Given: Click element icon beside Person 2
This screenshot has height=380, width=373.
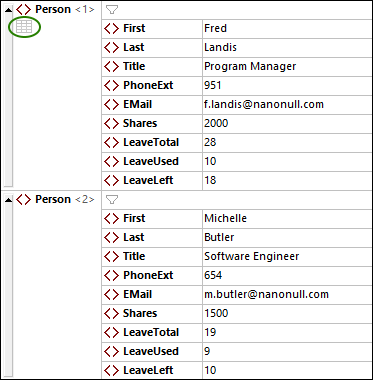Looking at the screenshot, I should [23, 200].
